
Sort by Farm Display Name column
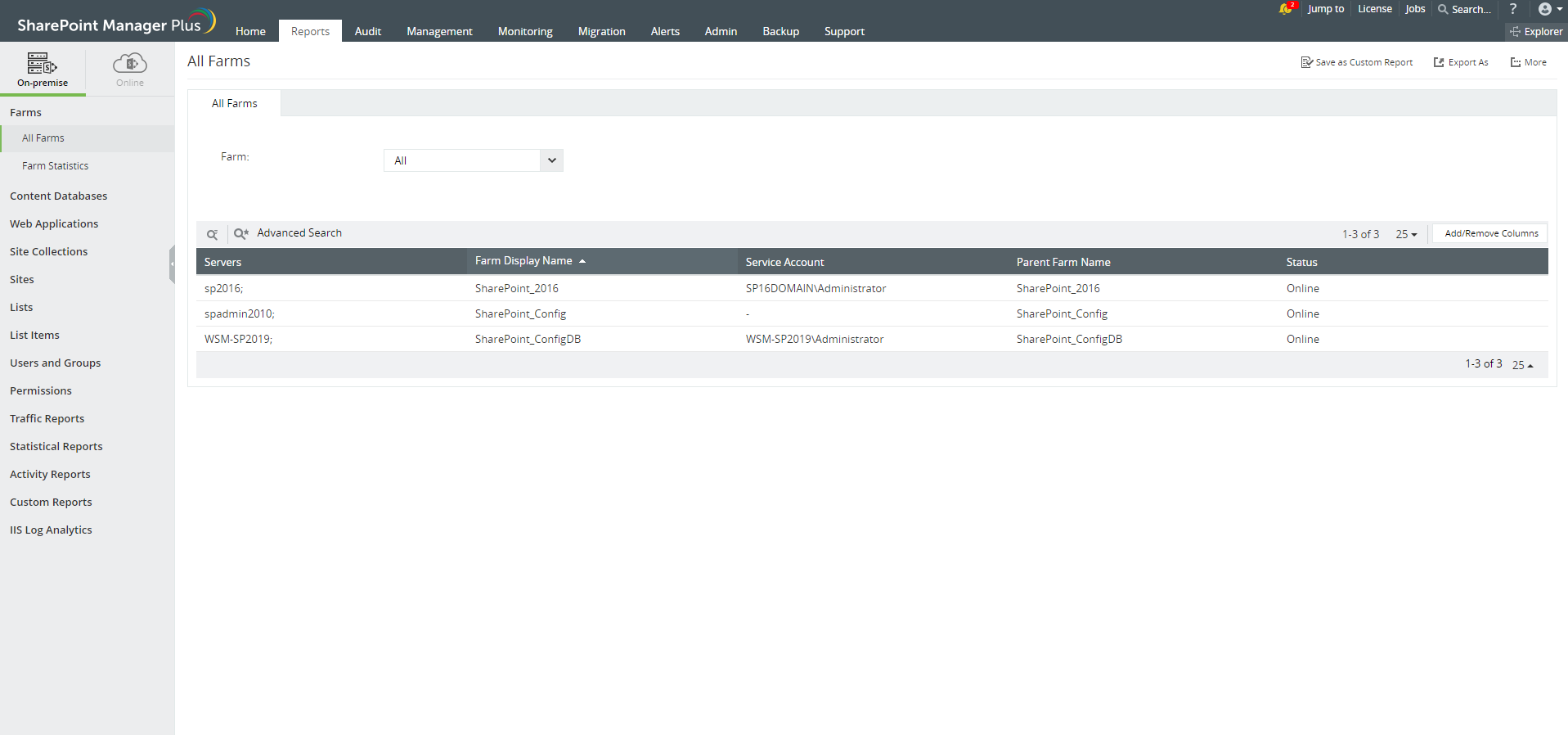523,261
